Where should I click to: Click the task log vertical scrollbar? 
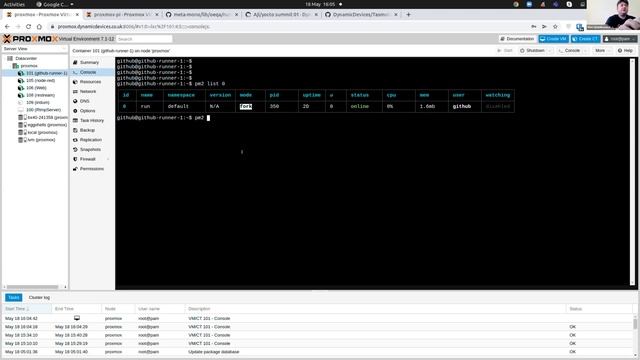[x=635, y=324]
